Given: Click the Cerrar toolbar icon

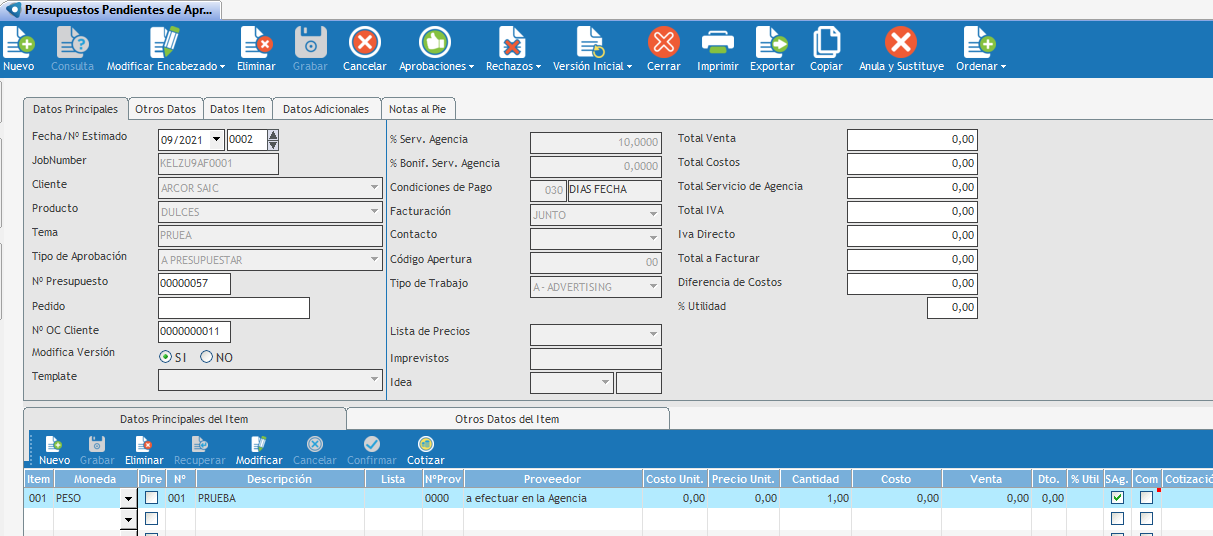Looking at the screenshot, I should pyautogui.click(x=664, y=42).
